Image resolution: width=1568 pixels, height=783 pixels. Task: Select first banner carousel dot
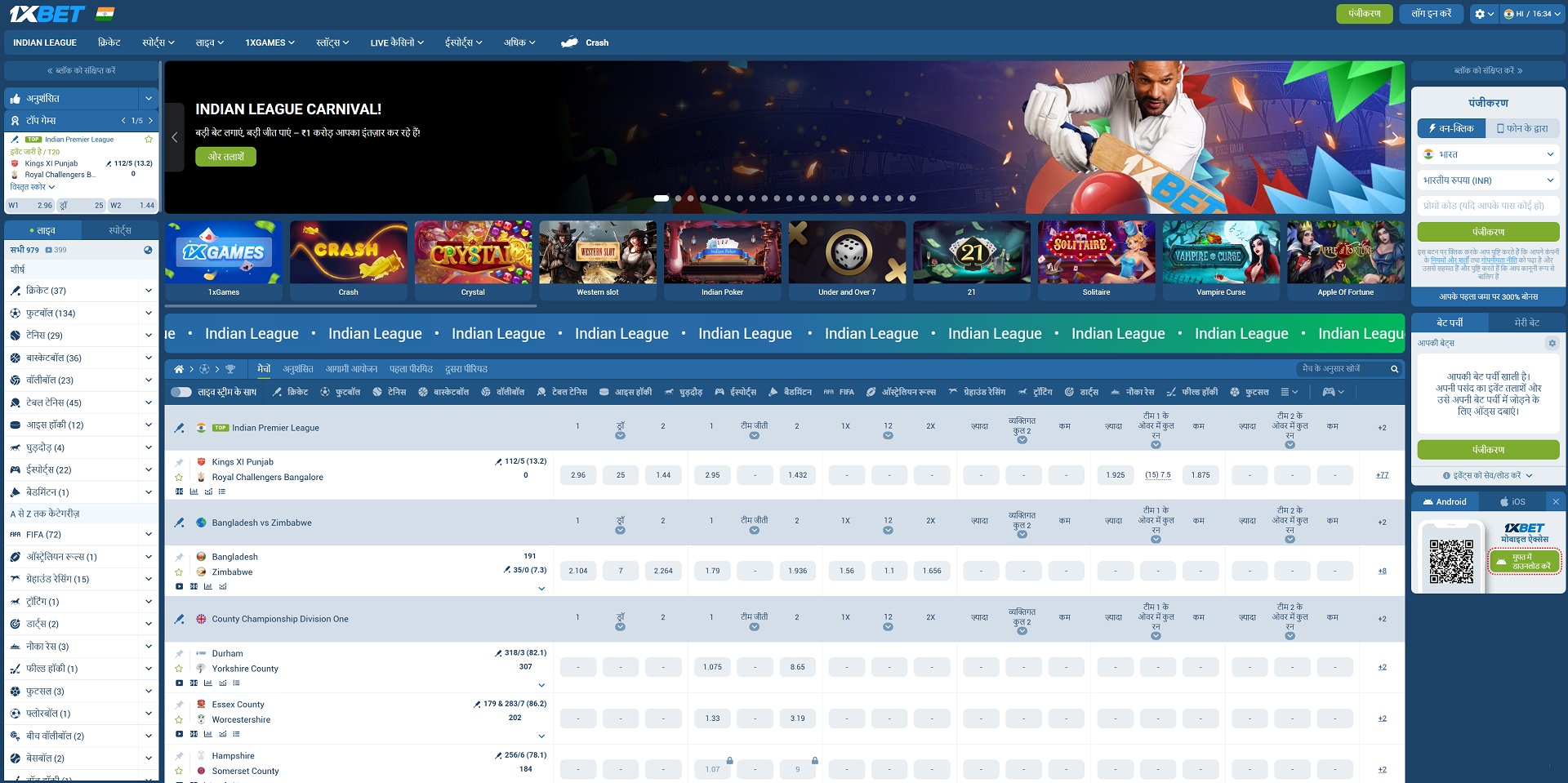tap(661, 198)
